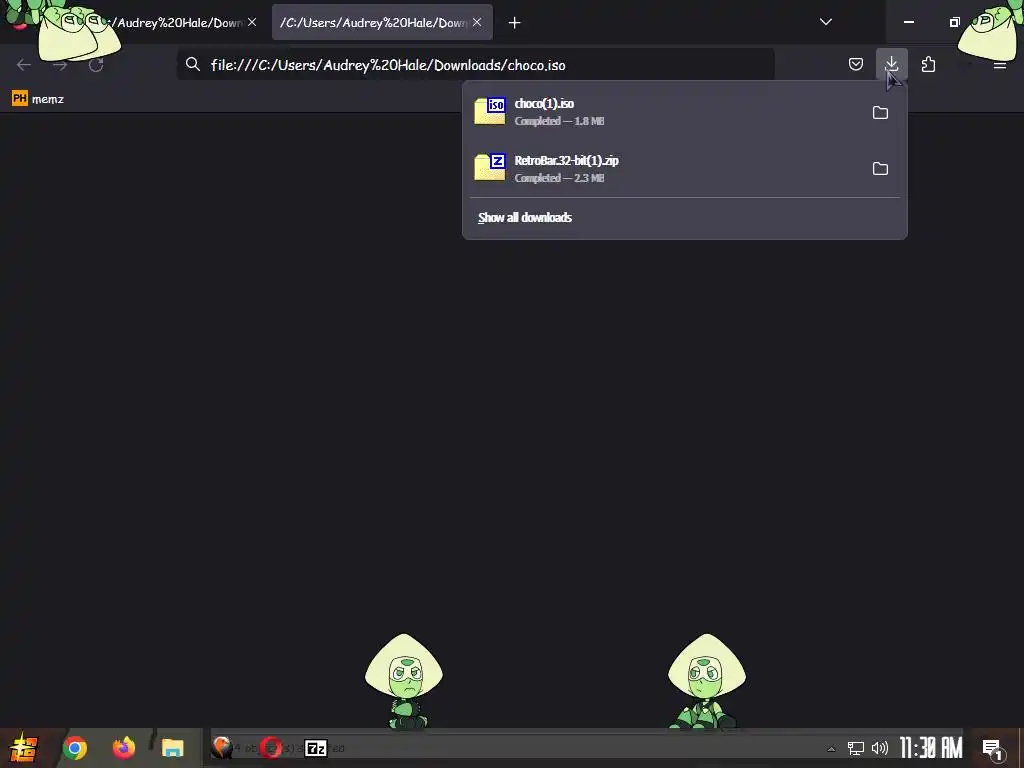Open the Firefox Downloads toolbar button
1024x768 pixels.
(891, 64)
